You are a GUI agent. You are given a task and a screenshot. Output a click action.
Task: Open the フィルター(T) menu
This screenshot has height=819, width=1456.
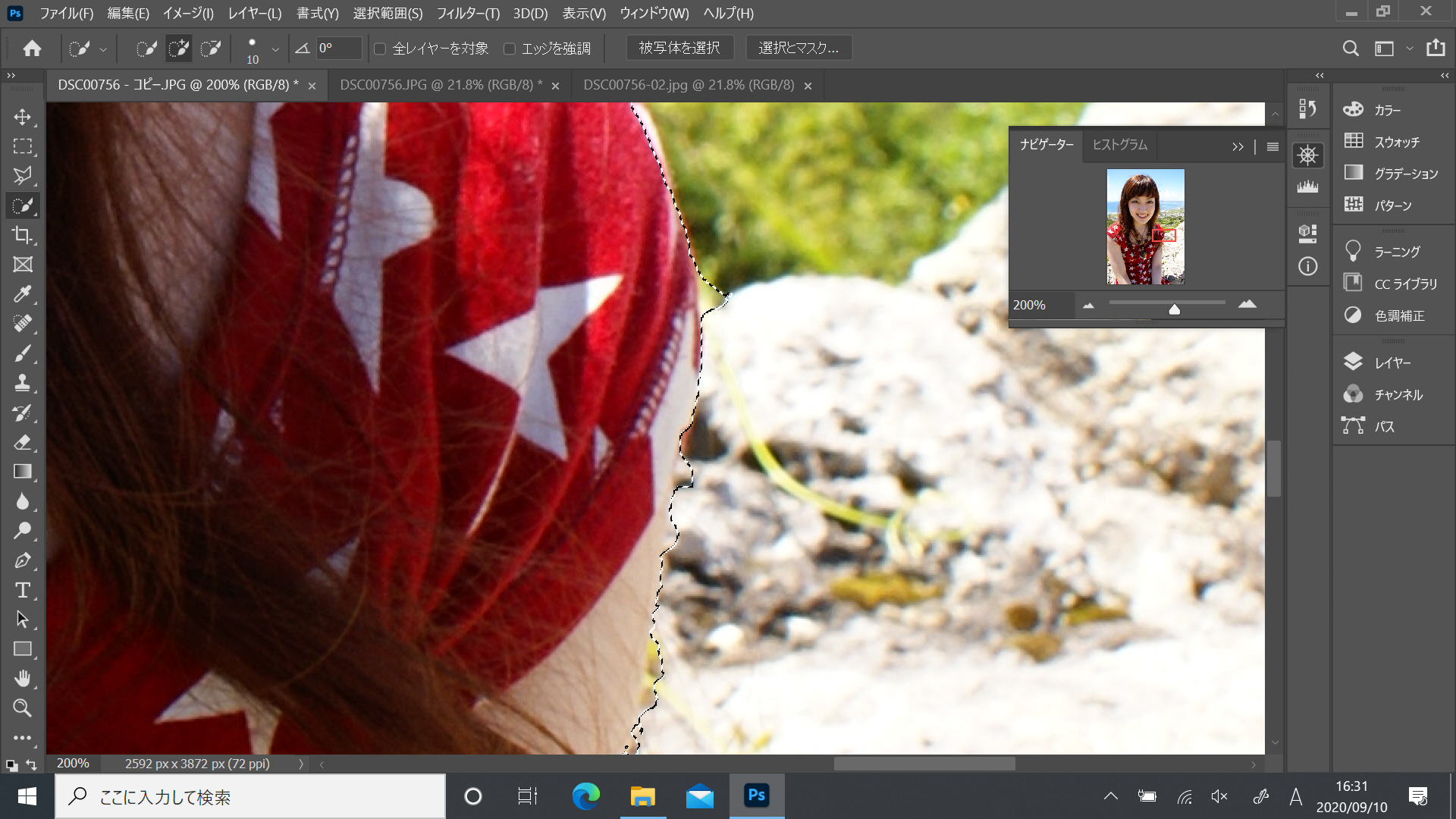pos(467,13)
